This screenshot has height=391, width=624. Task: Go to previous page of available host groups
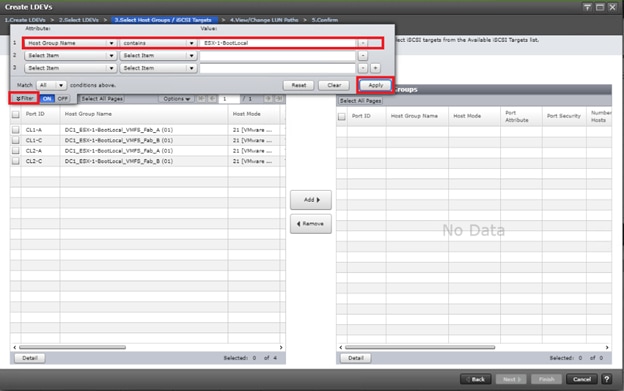pyautogui.click(x=212, y=99)
